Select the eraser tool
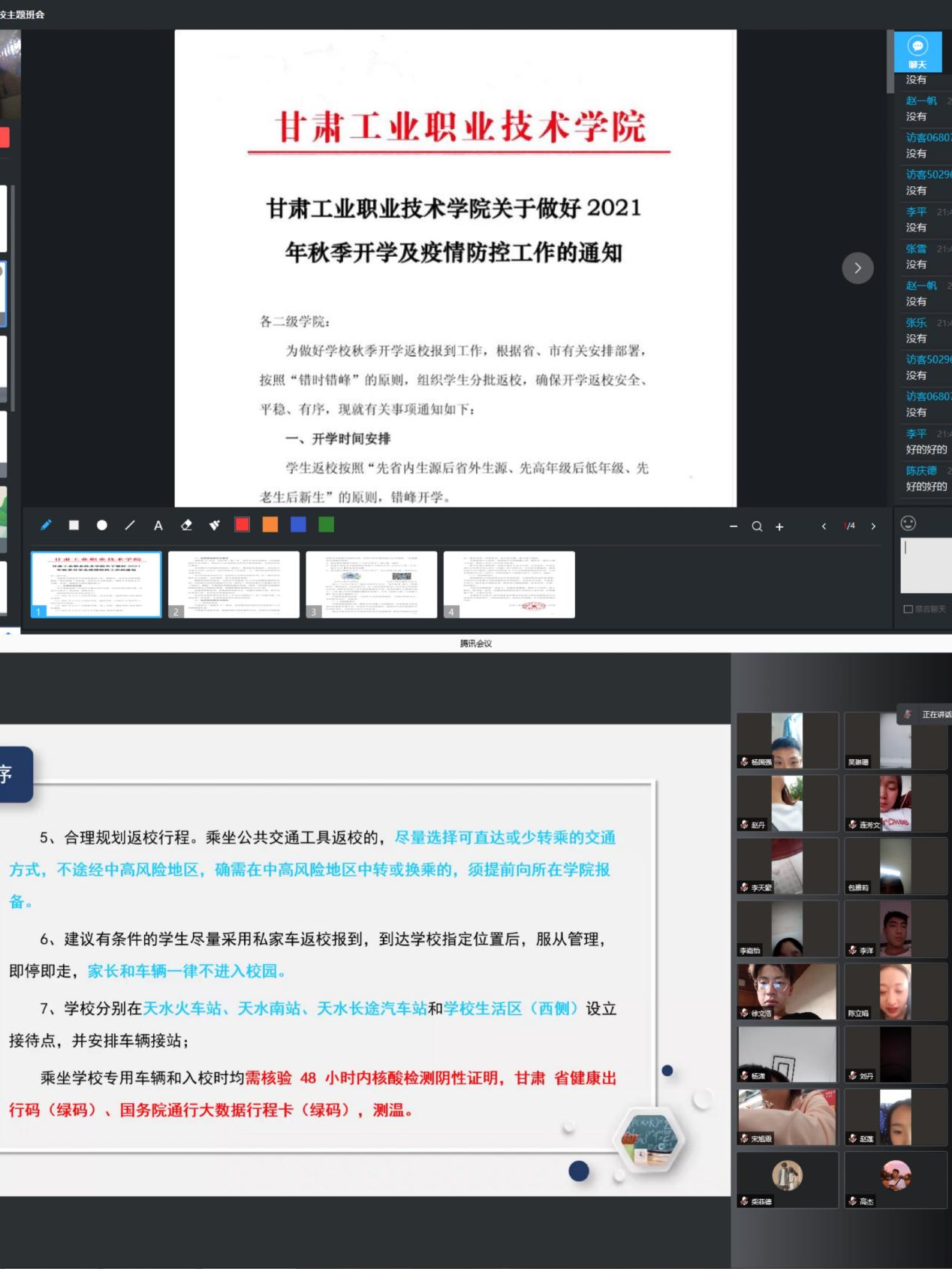Viewport: 952px width, 1269px height. pos(187,526)
